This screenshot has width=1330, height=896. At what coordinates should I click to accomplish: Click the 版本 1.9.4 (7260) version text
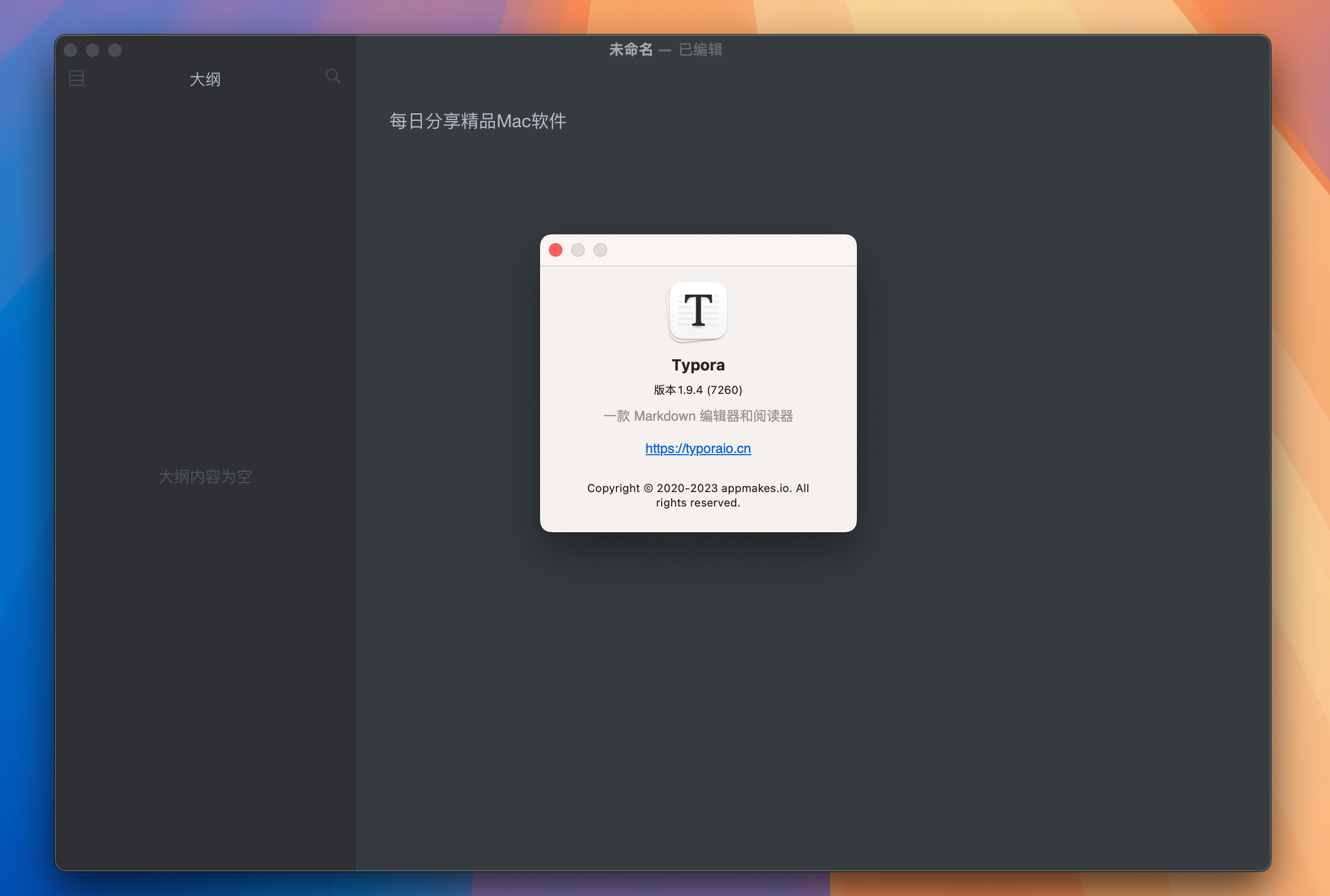pyautogui.click(x=698, y=391)
